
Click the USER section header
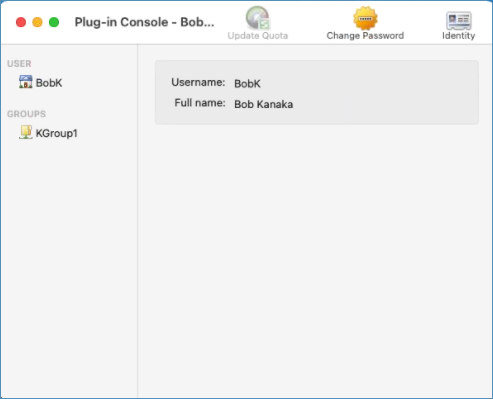[19, 64]
